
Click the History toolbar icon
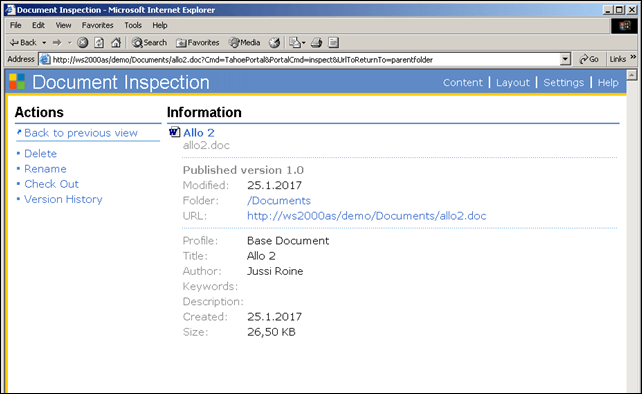[274, 43]
